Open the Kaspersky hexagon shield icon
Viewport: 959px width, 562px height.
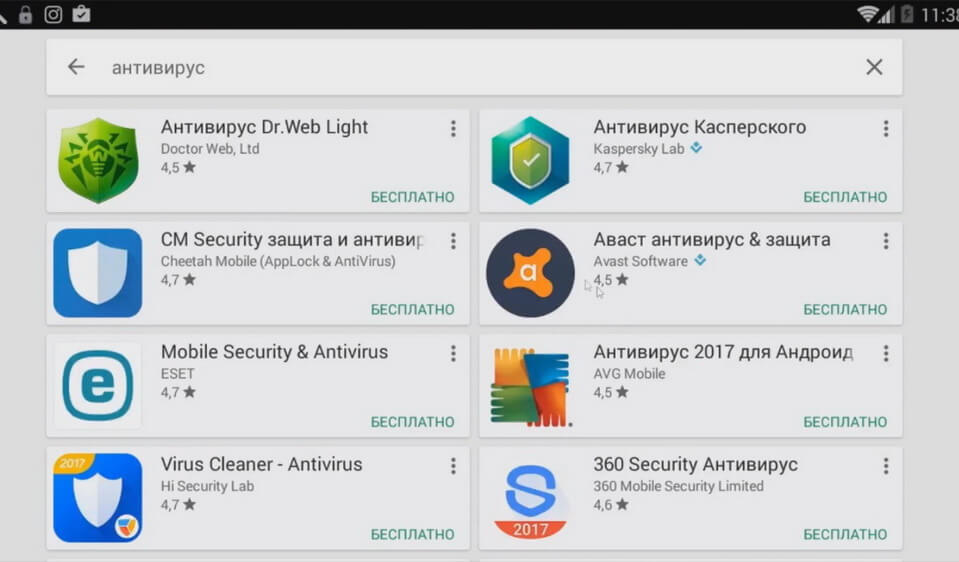pyautogui.click(x=530, y=161)
